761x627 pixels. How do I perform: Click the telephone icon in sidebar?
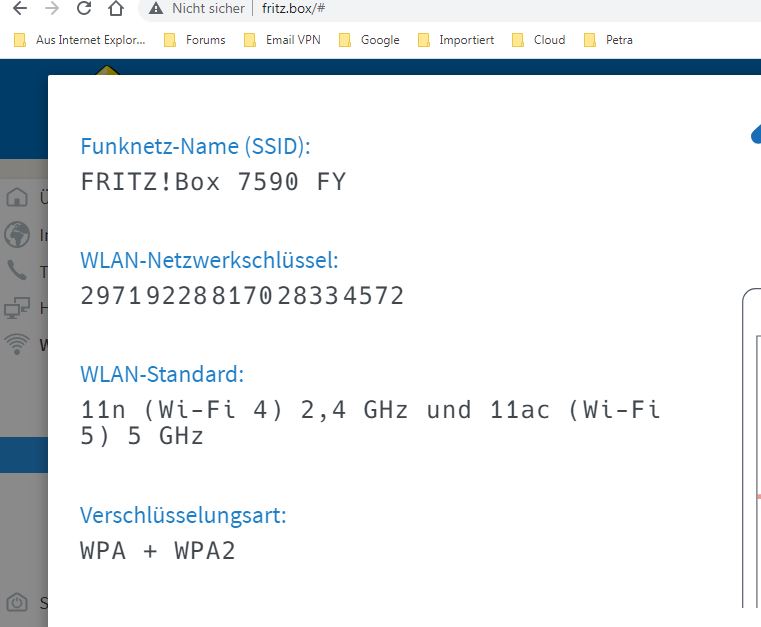[x=17, y=270]
